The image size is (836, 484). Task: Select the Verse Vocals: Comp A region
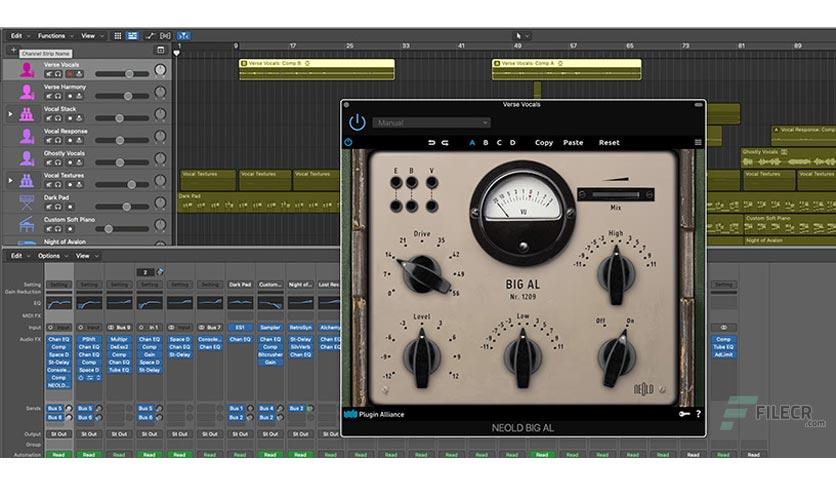tap(567, 69)
